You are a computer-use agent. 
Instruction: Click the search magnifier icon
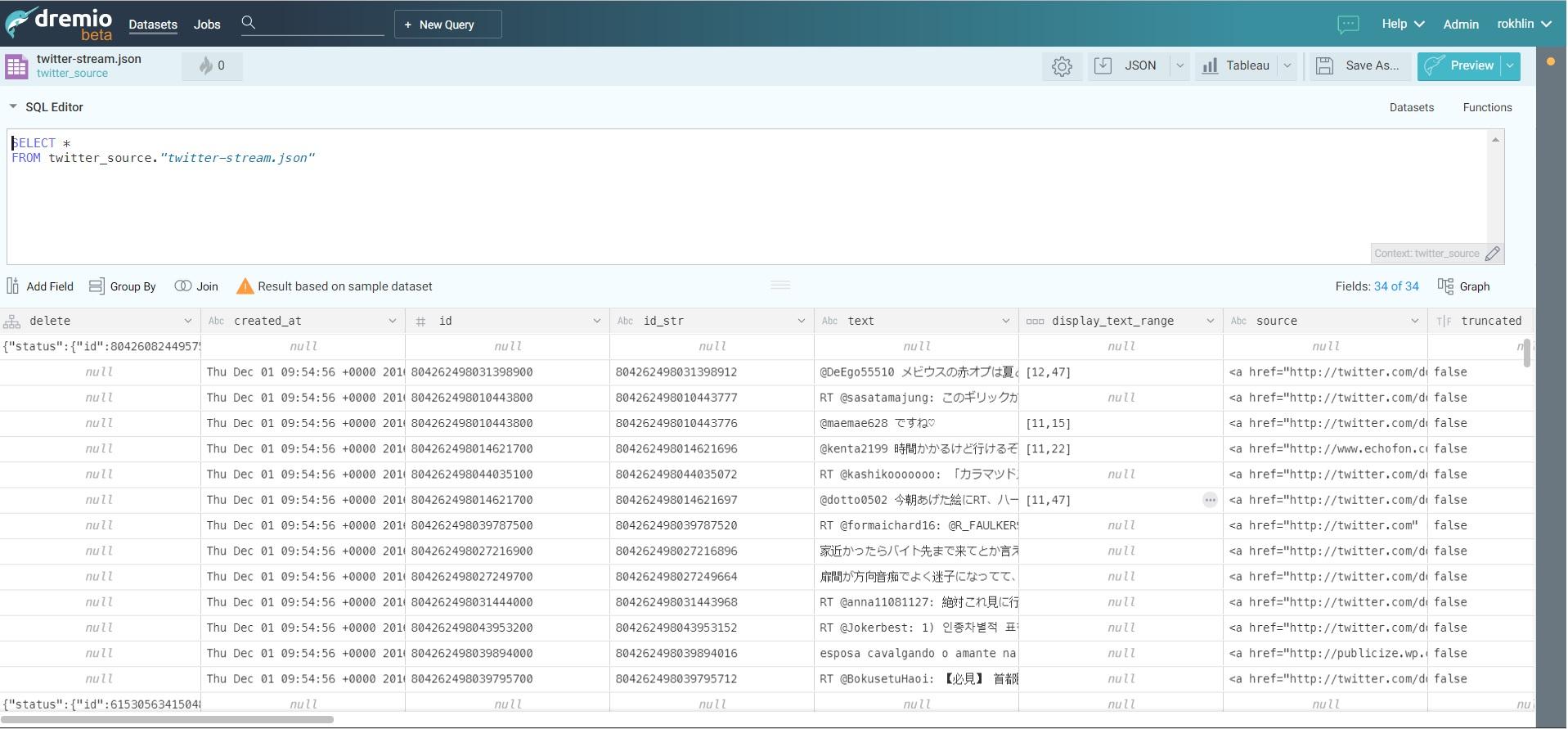coord(249,23)
